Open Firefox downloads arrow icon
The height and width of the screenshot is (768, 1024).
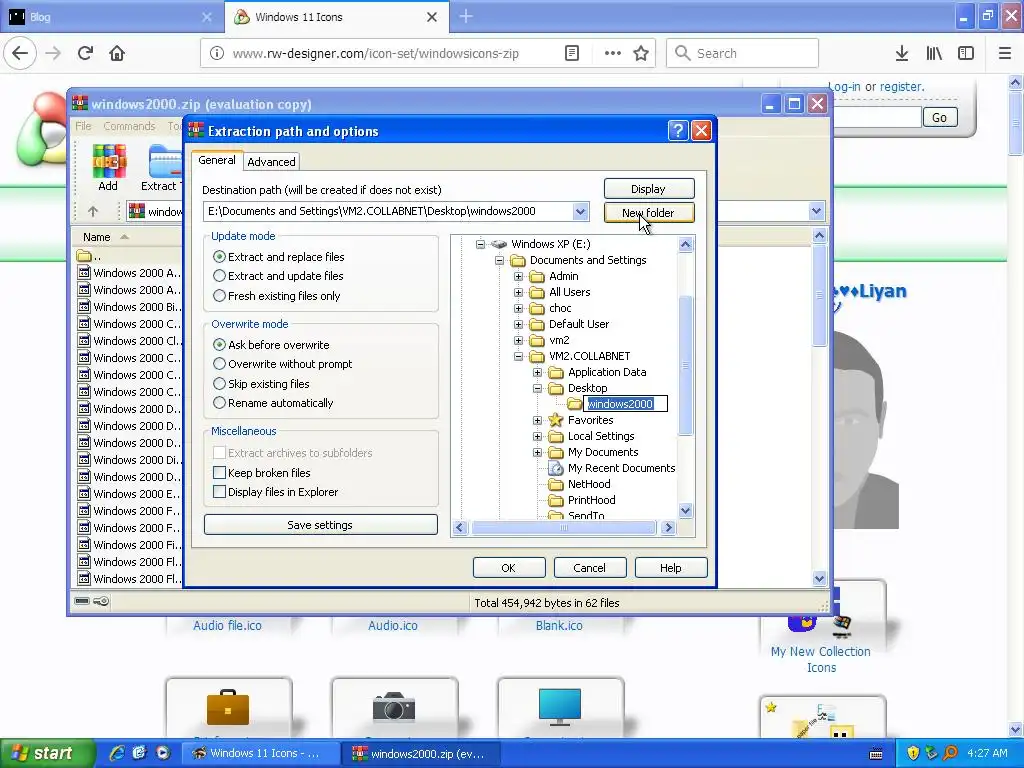pos(902,53)
